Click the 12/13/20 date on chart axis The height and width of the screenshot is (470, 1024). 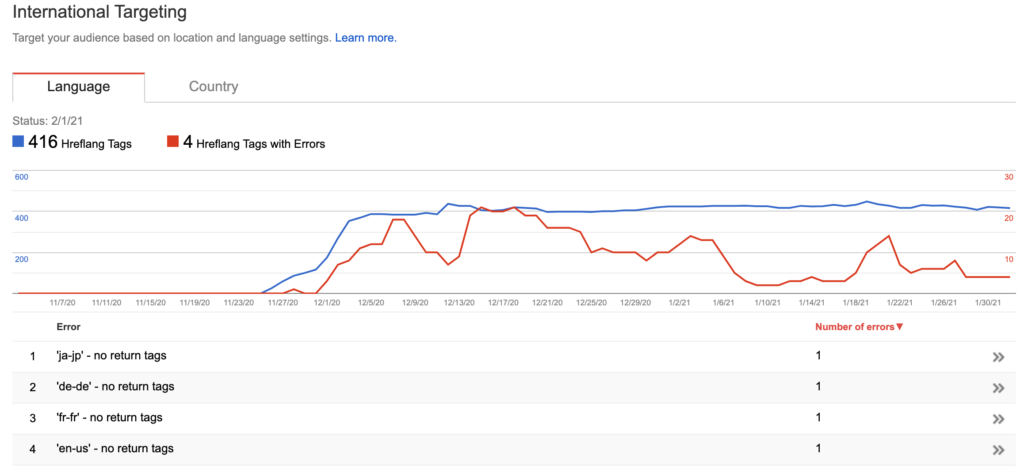pyautogui.click(x=460, y=301)
